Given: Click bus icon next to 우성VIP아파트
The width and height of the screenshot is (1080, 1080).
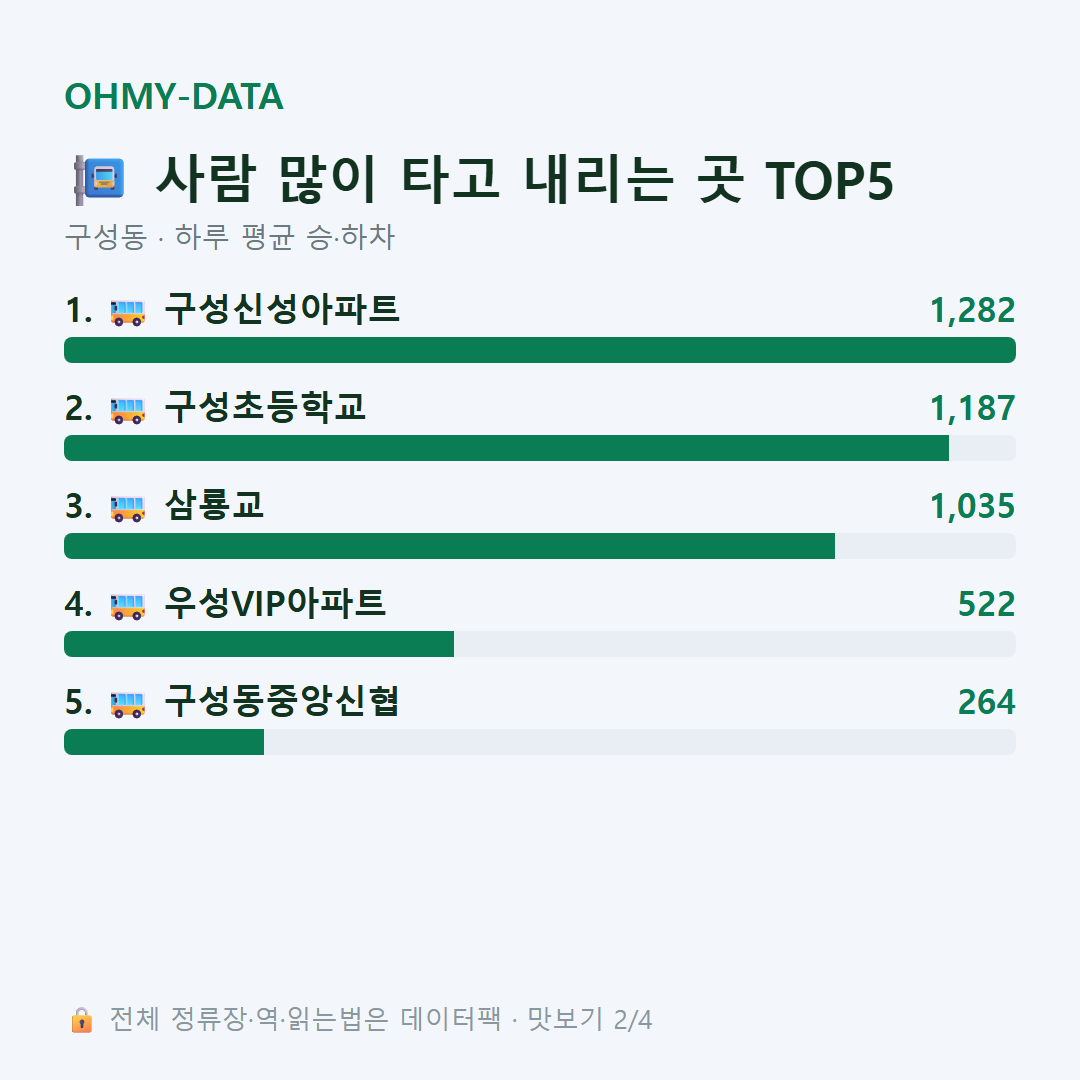Looking at the screenshot, I should click(x=127, y=606).
